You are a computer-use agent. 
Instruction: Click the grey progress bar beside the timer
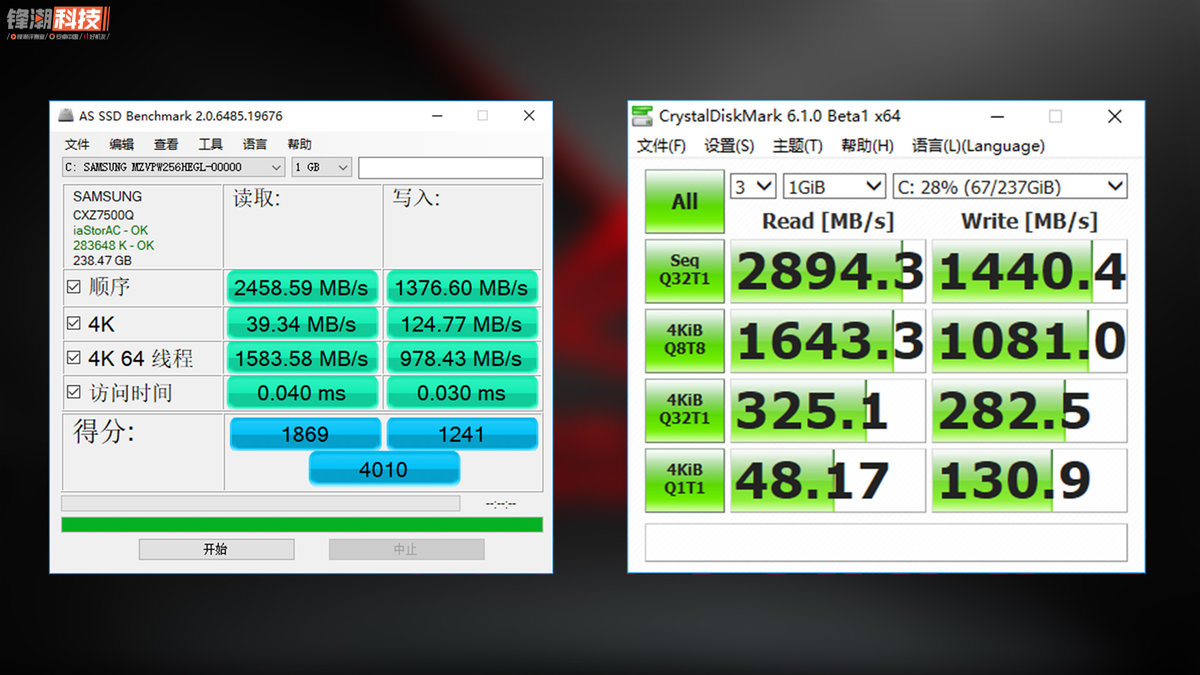pyautogui.click(x=261, y=503)
